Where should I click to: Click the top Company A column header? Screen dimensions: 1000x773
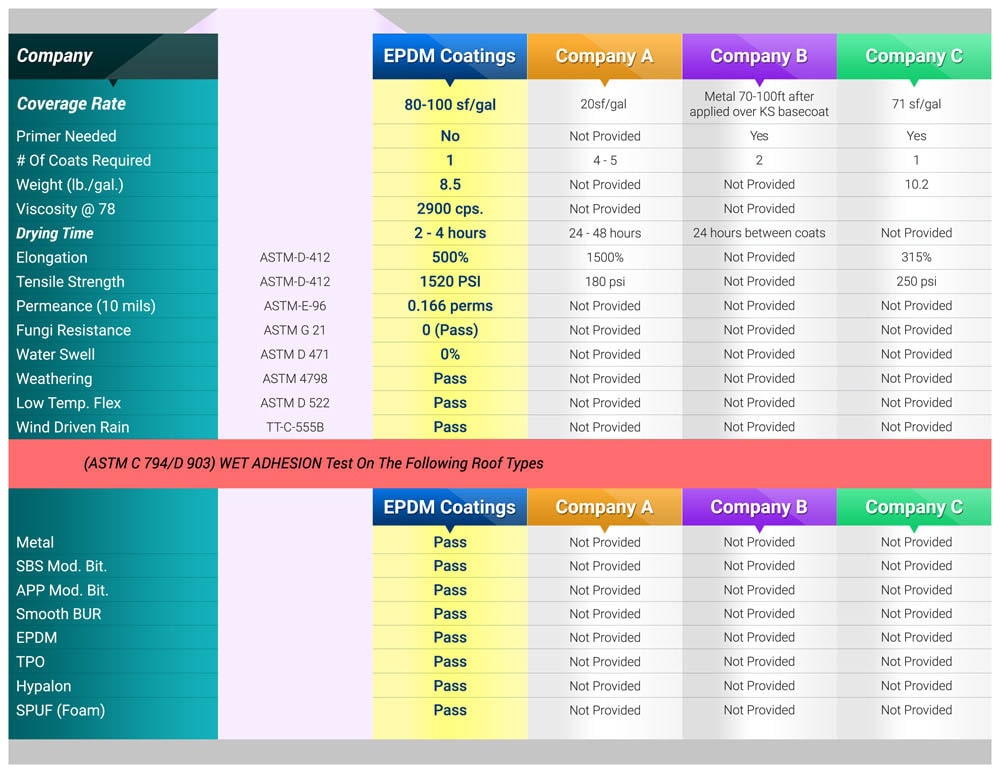[x=605, y=56]
